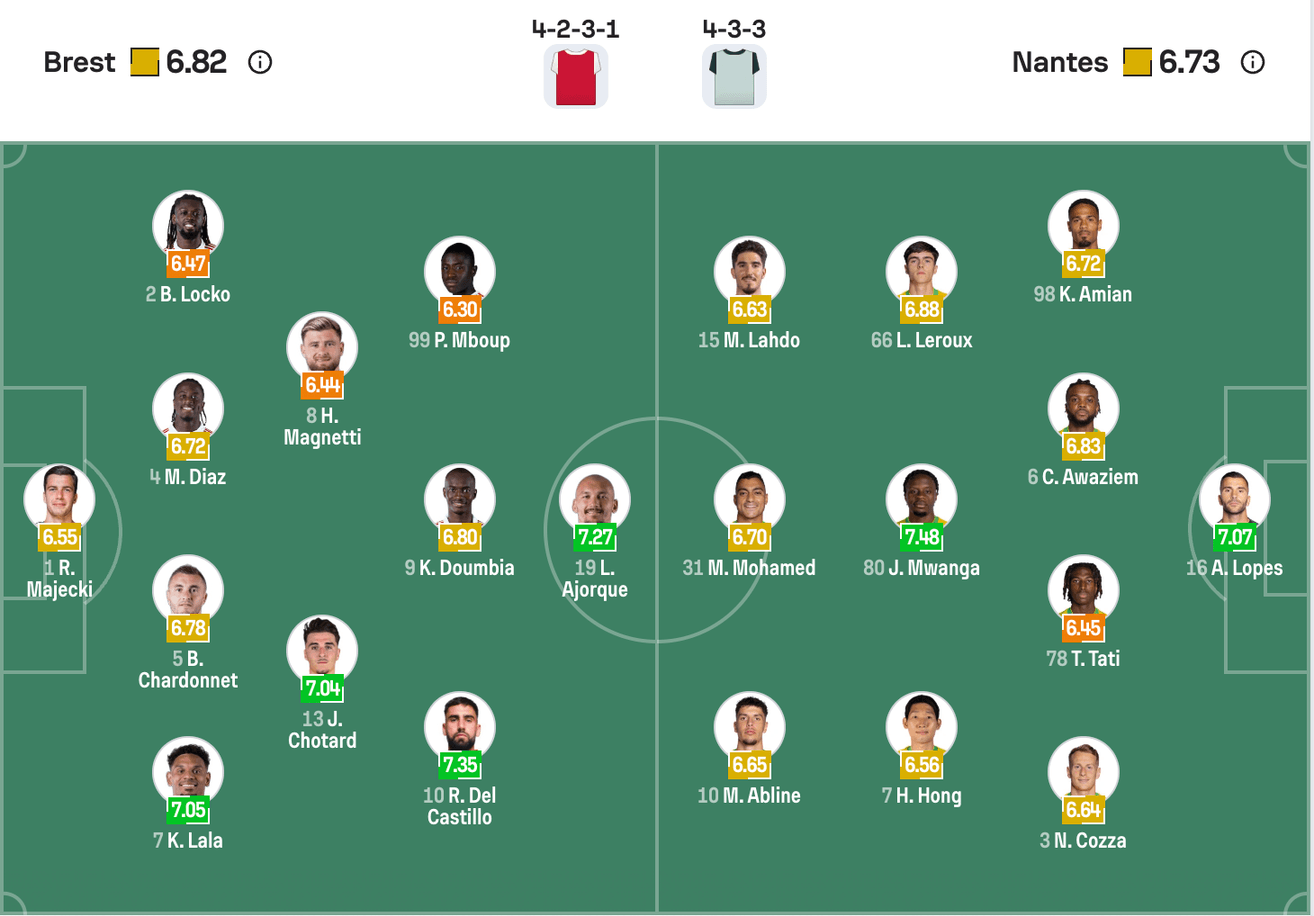This screenshot has width=1314, height=916.
Task: Select B. Locko's player photo
Action: tap(188, 226)
